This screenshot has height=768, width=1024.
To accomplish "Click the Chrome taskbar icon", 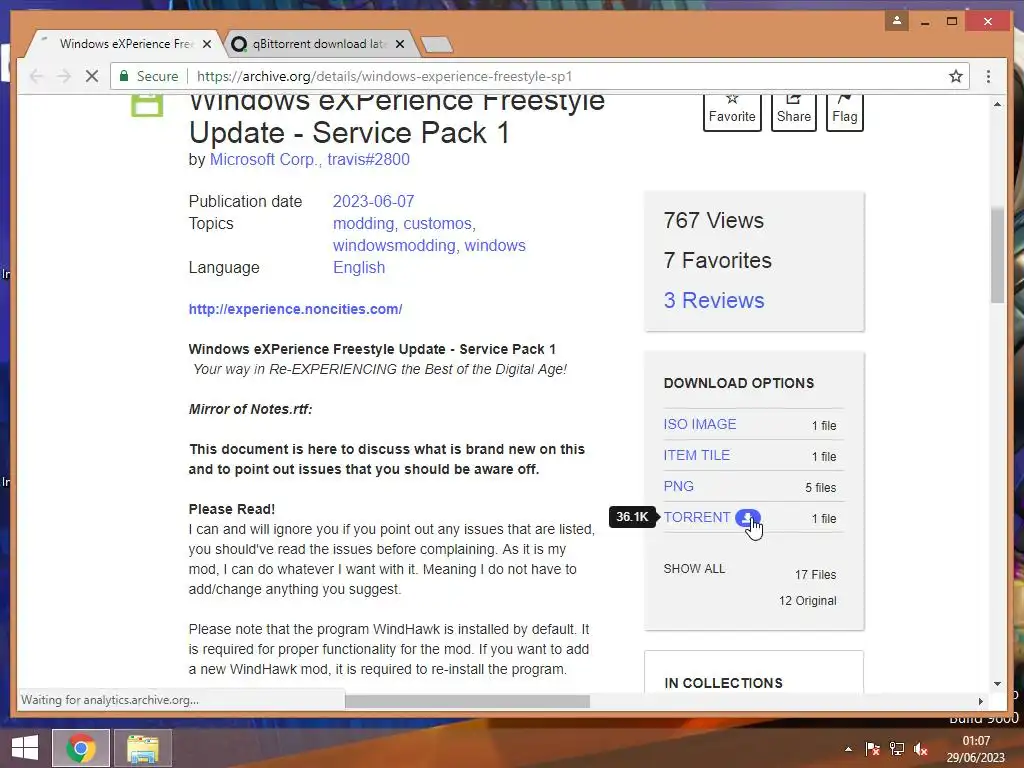I will pyautogui.click(x=81, y=748).
